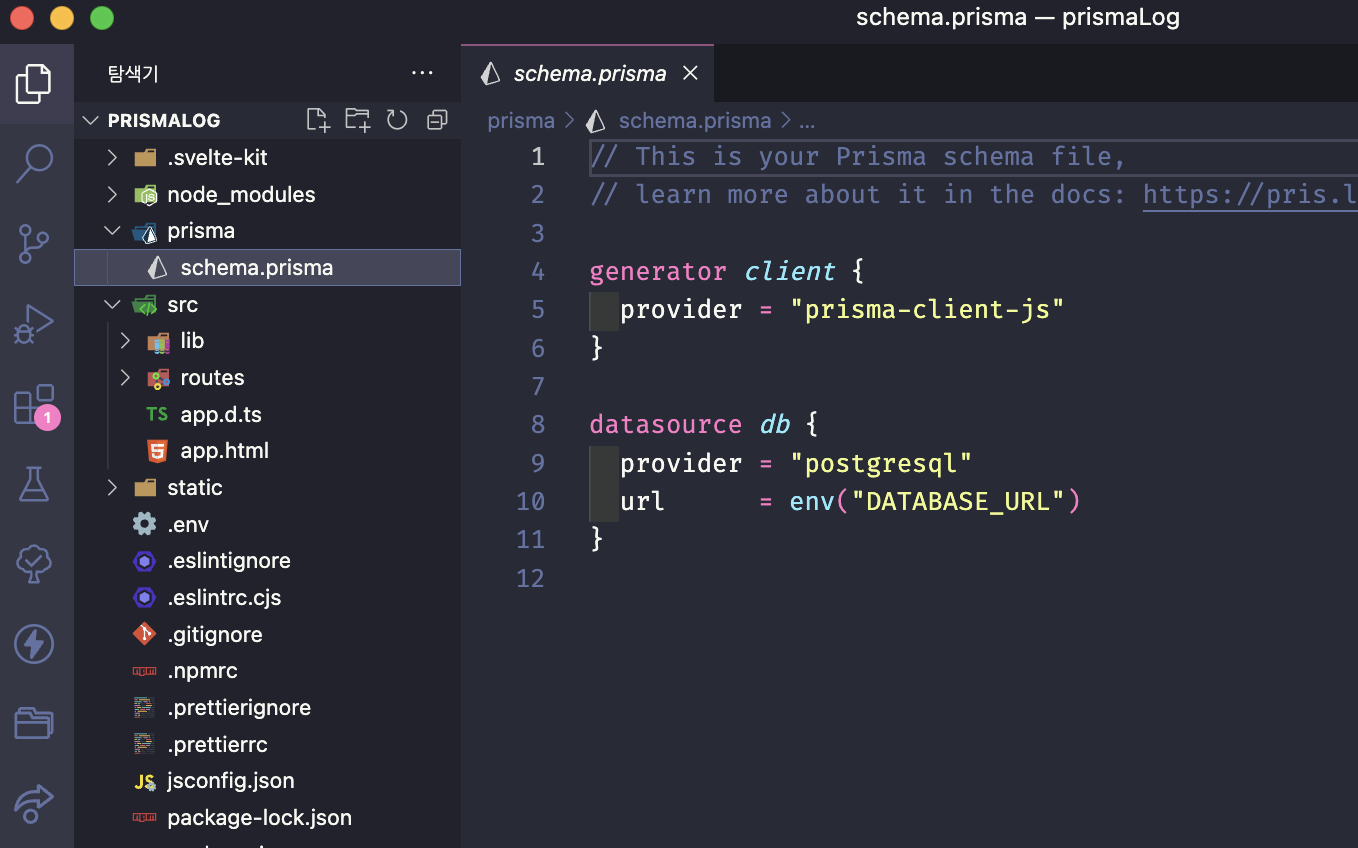Screen dimensions: 1358x848
Task: Open the .eslintrc.cjs file
Action: pos(268,598)
